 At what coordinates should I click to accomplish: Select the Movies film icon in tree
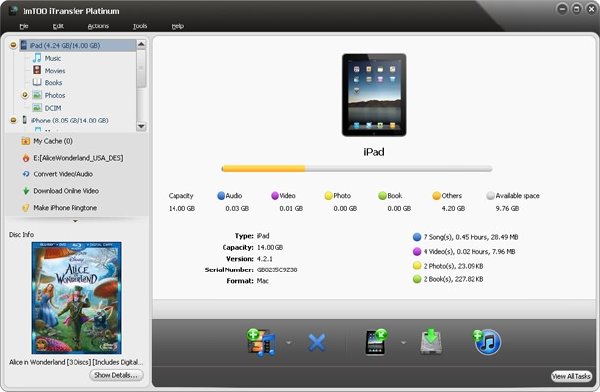[x=37, y=70]
